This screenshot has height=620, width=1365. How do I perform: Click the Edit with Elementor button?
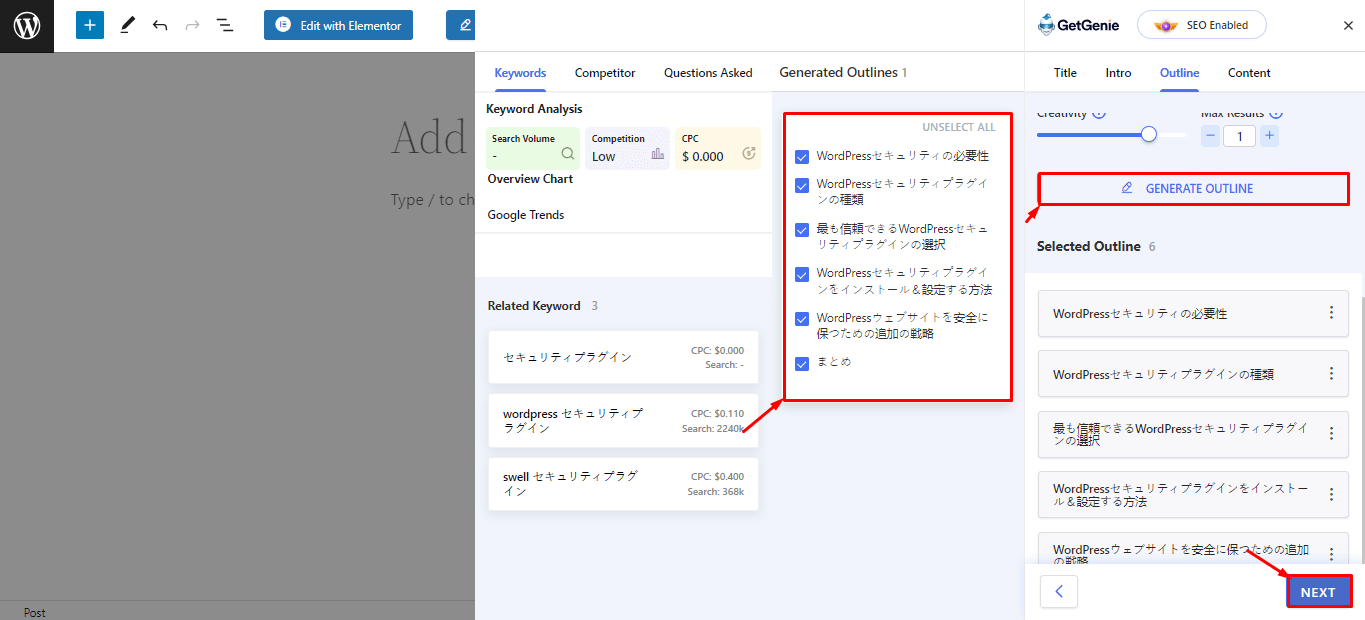click(339, 25)
